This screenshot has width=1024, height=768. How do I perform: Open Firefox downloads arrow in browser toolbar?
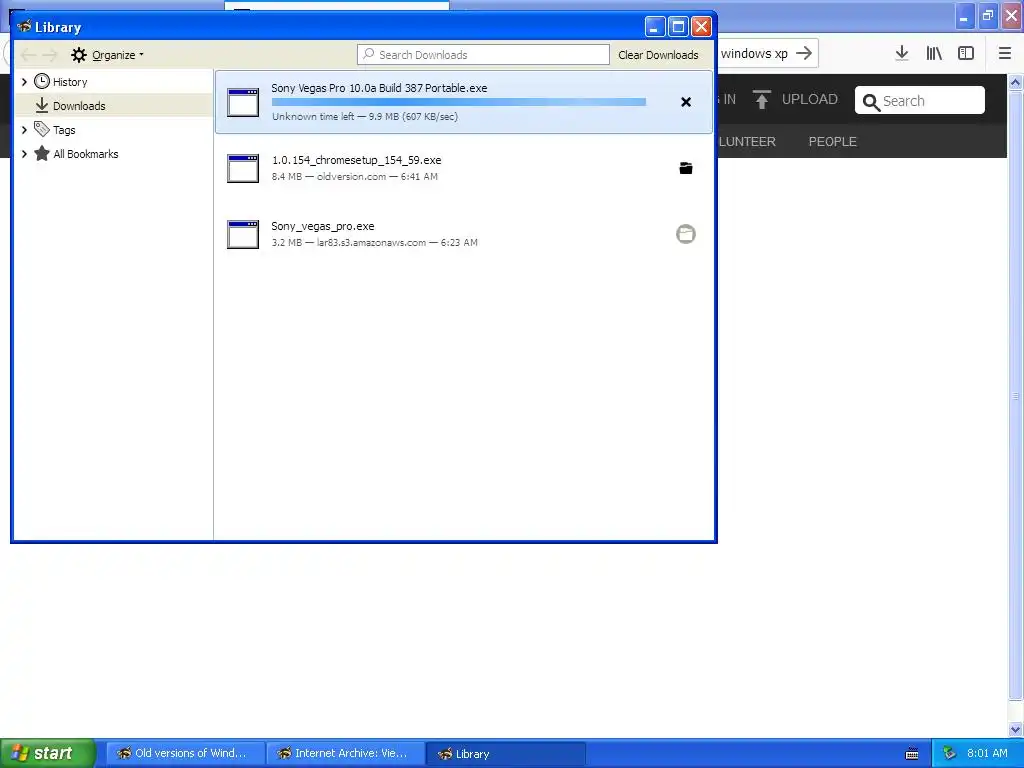pyautogui.click(x=902, y=54)
